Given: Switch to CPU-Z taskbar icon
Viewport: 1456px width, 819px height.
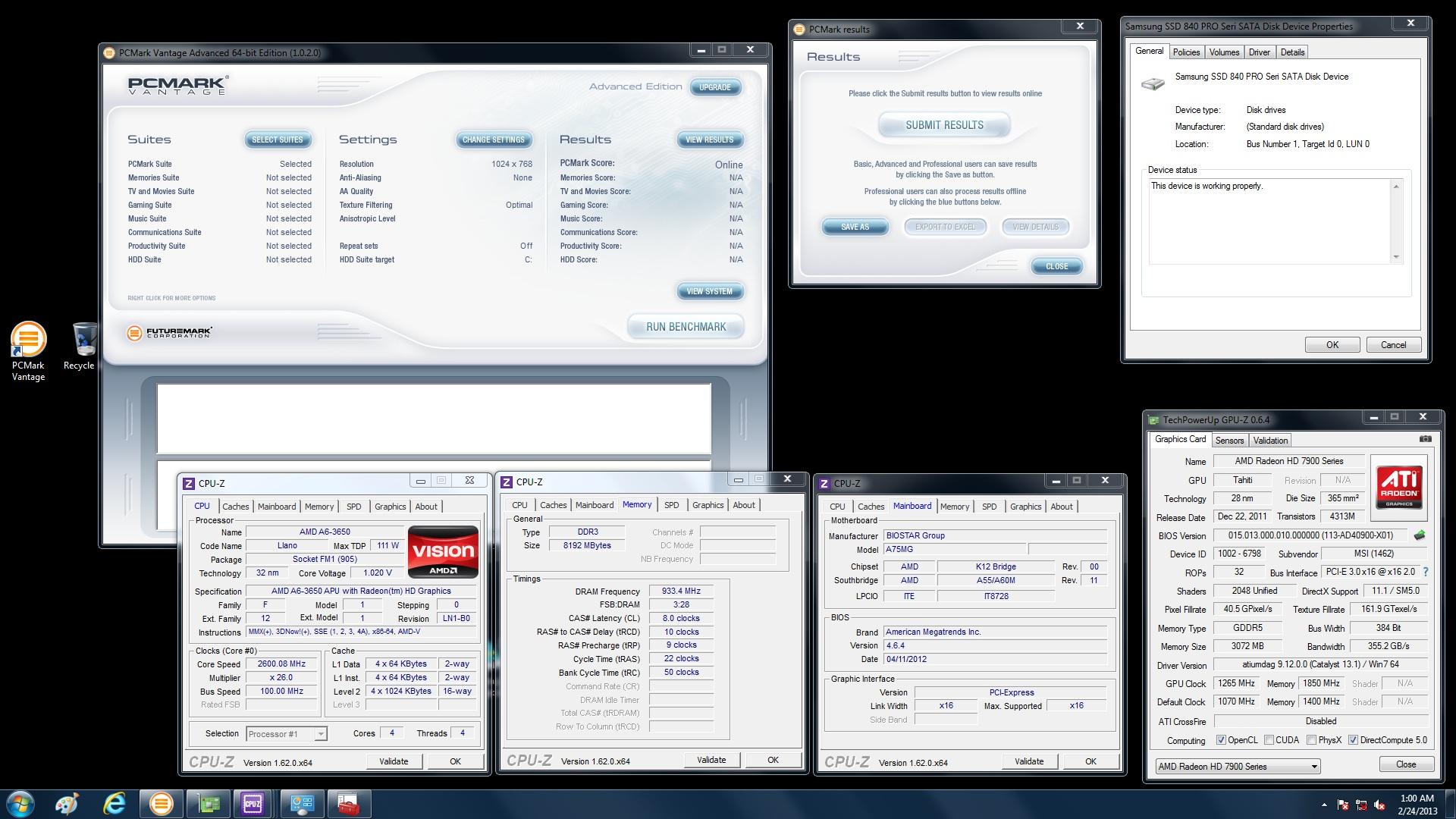Looking at the screenshot, I should coord(253,803).
